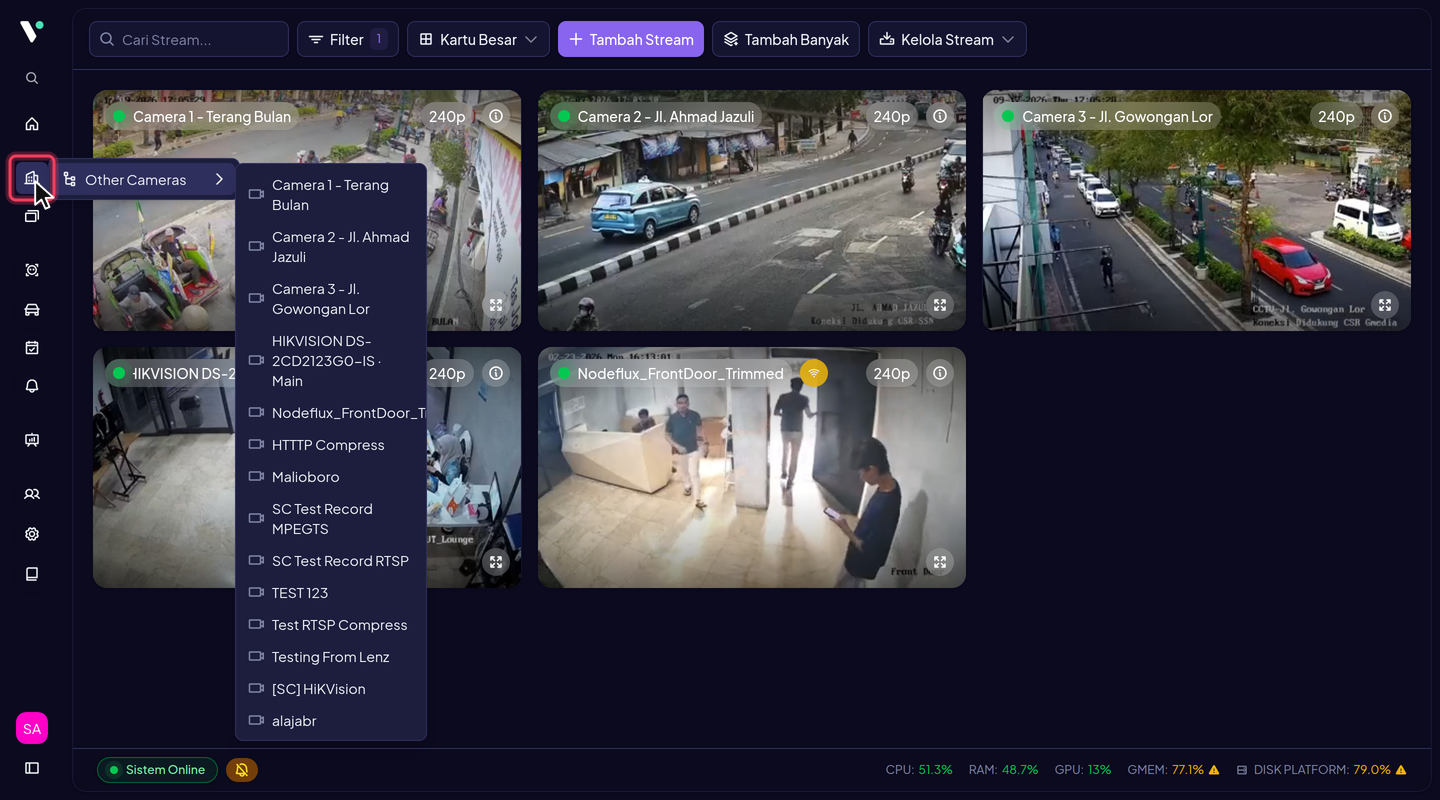Choose Testing From Lenz from the list

(x=331, y=657)
